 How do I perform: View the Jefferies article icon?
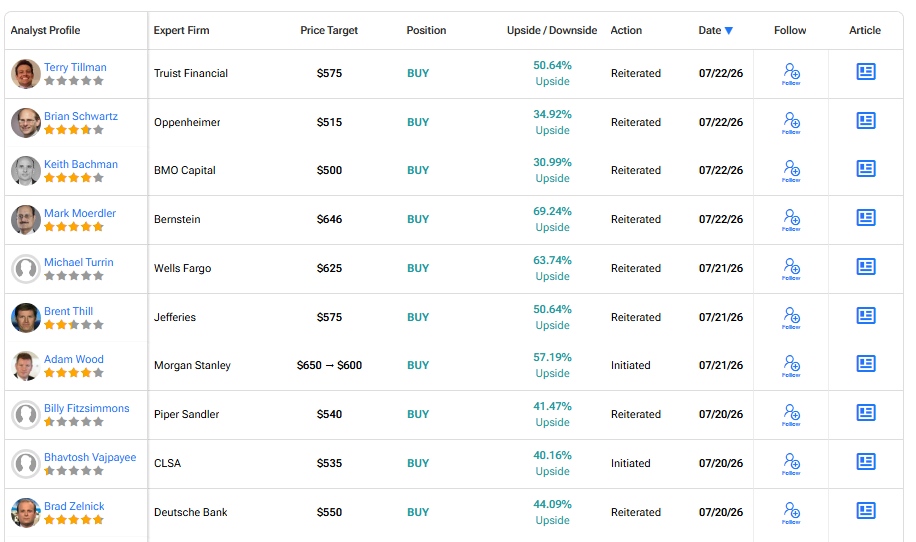point(866,316)
